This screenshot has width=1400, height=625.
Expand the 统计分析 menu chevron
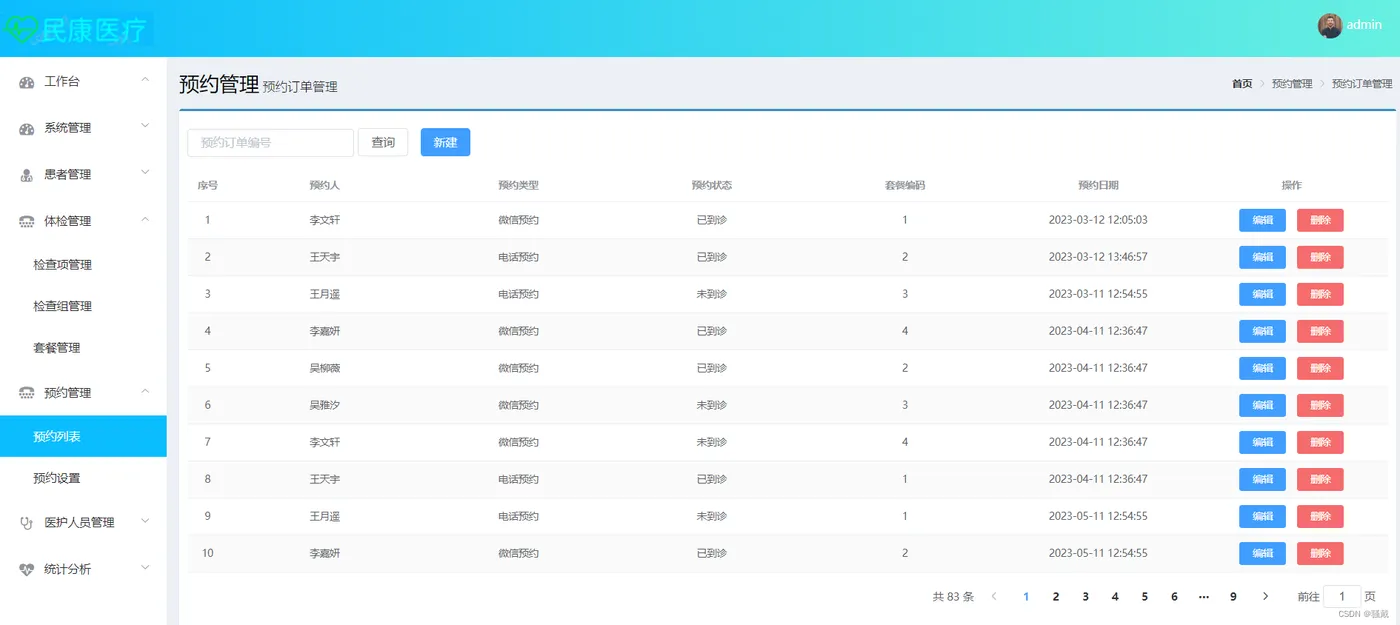[x=145, y=567]
